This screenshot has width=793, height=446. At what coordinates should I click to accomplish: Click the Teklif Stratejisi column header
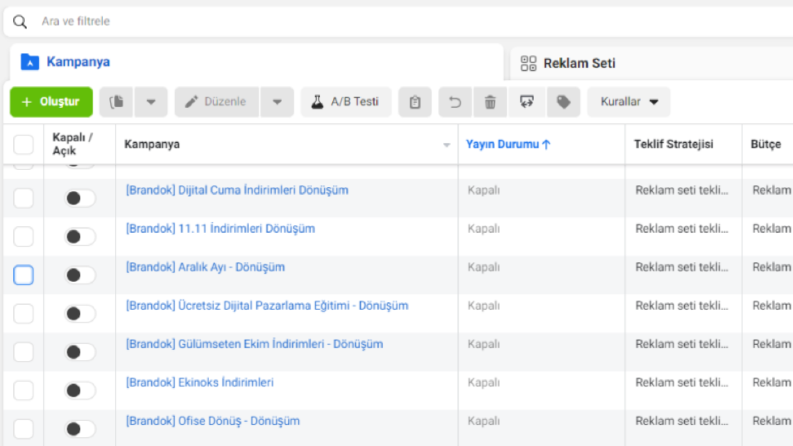(x=674, y=144)
